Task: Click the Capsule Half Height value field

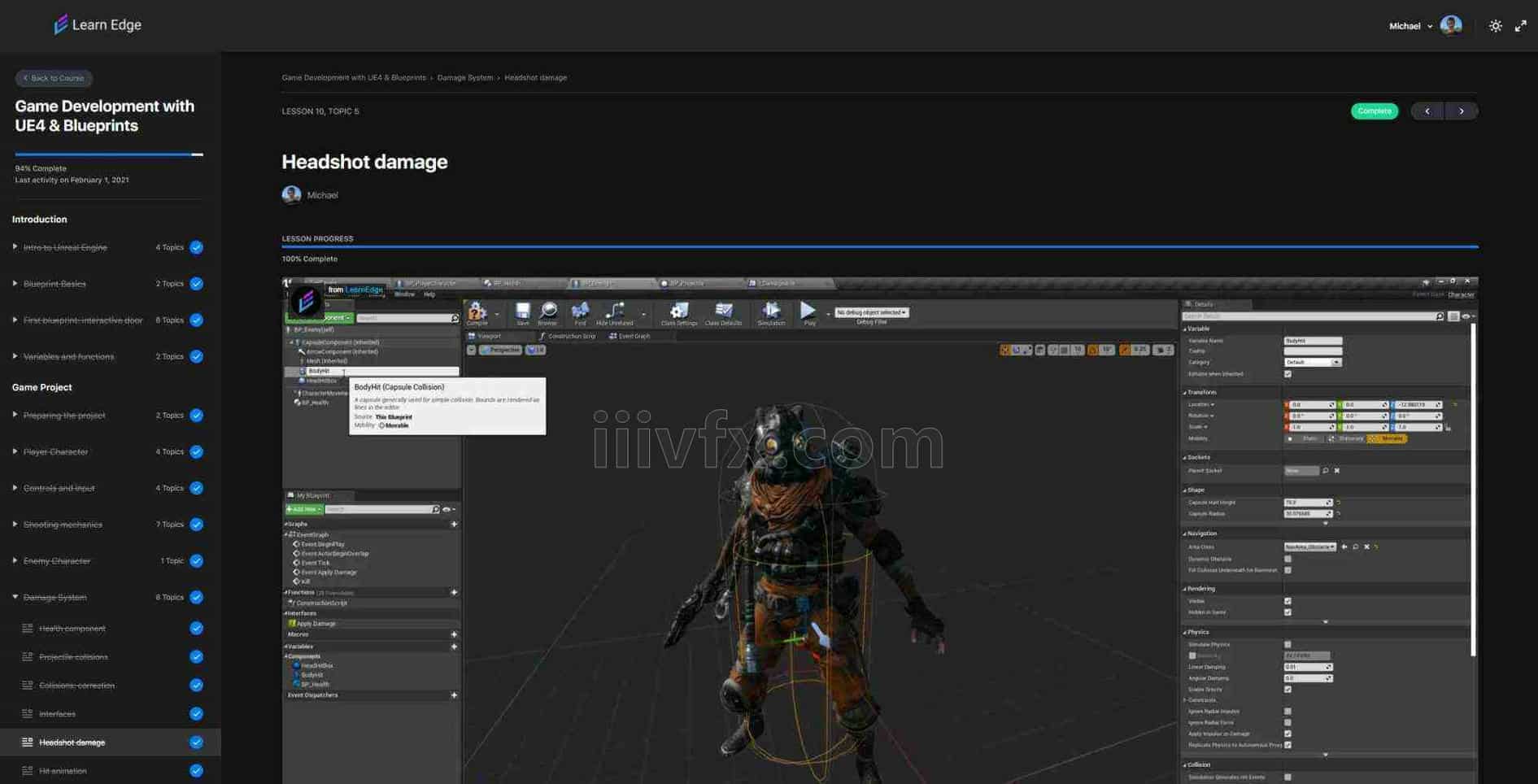Action: coord(1308,503)
